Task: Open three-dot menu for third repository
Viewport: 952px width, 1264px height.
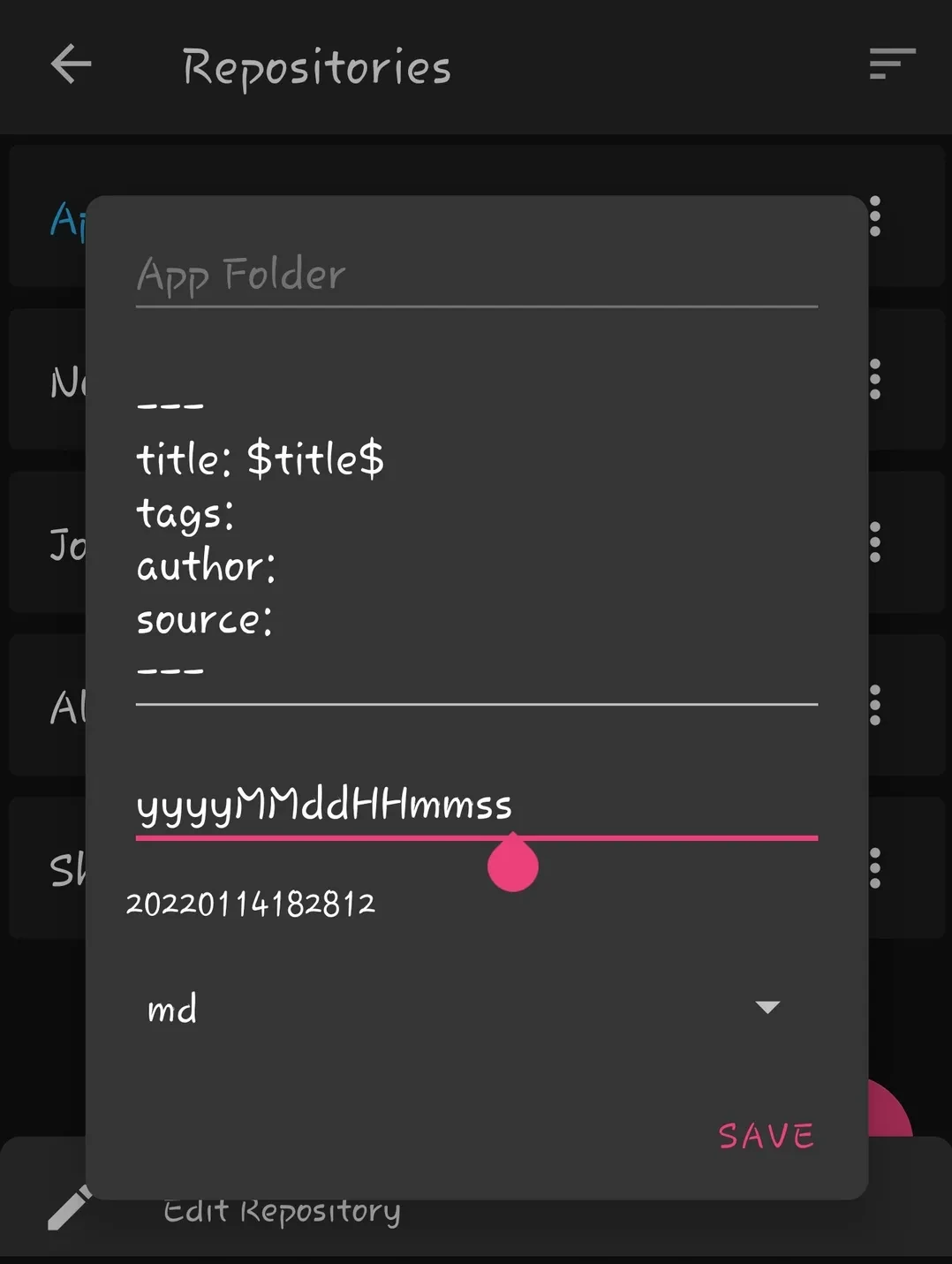Action: tap(875, 541)
